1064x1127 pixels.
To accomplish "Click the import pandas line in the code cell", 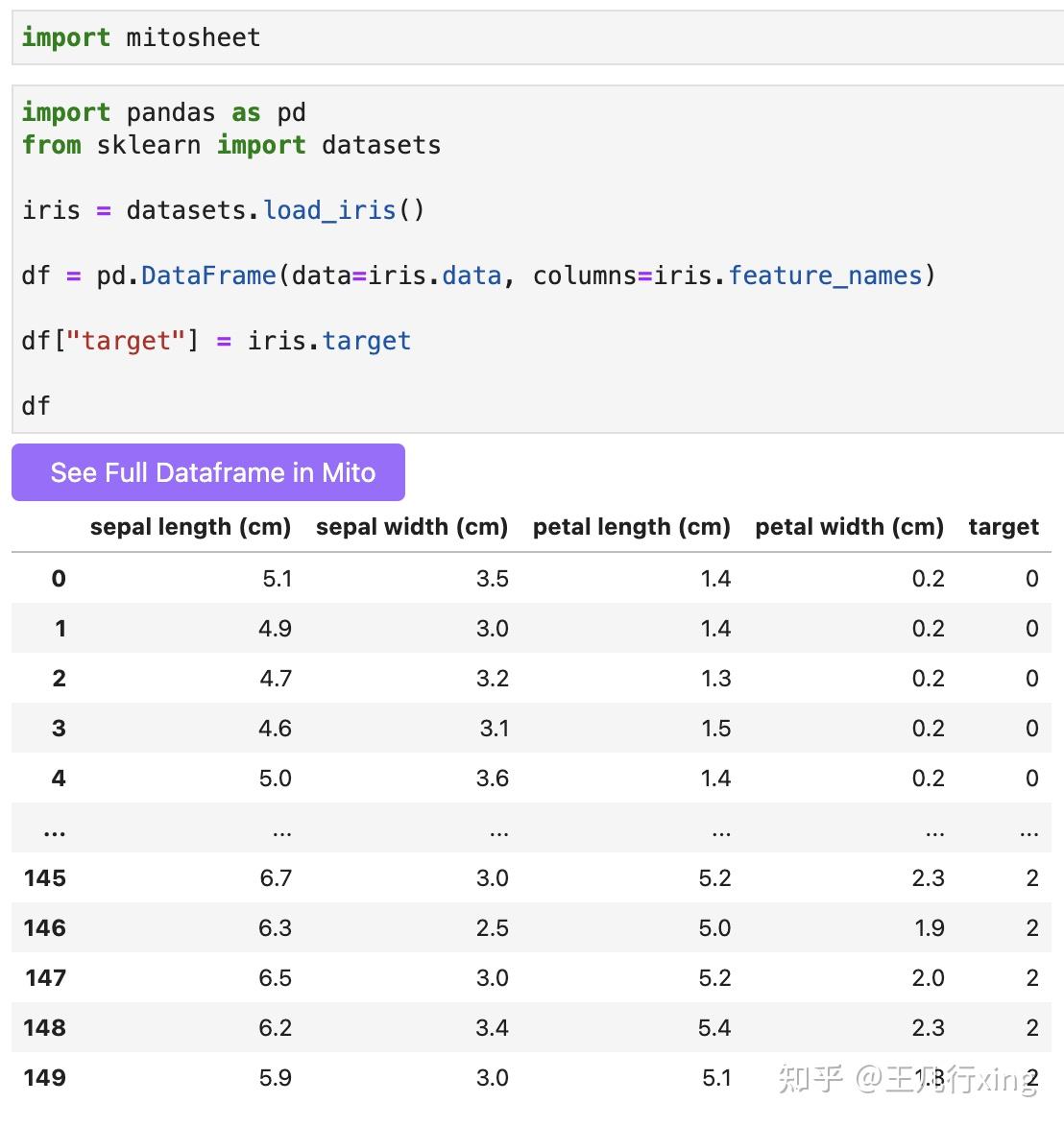I will pyautogui.click(x=163, y=112).
